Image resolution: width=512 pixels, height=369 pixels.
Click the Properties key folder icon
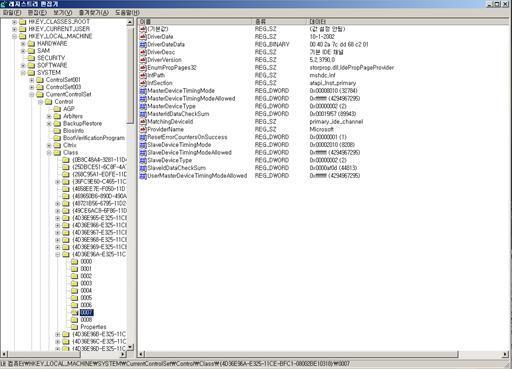click(75, 327)
